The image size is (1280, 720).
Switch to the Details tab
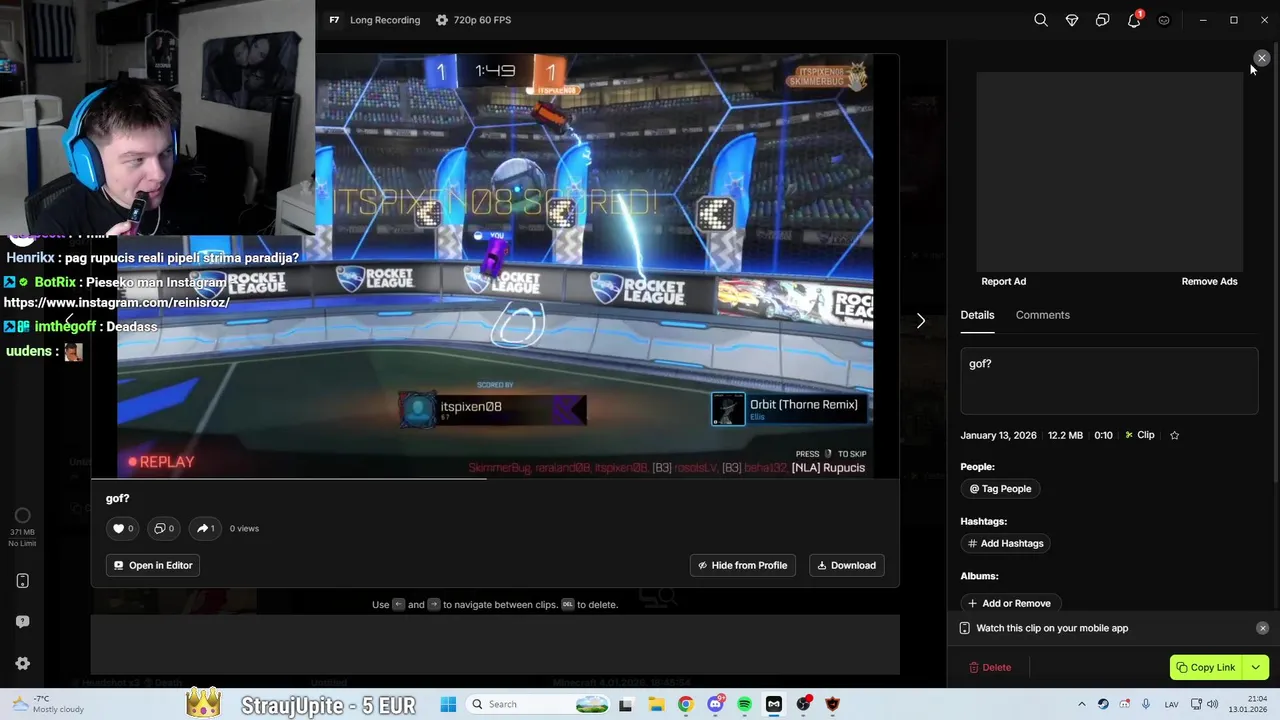(978, 315)
